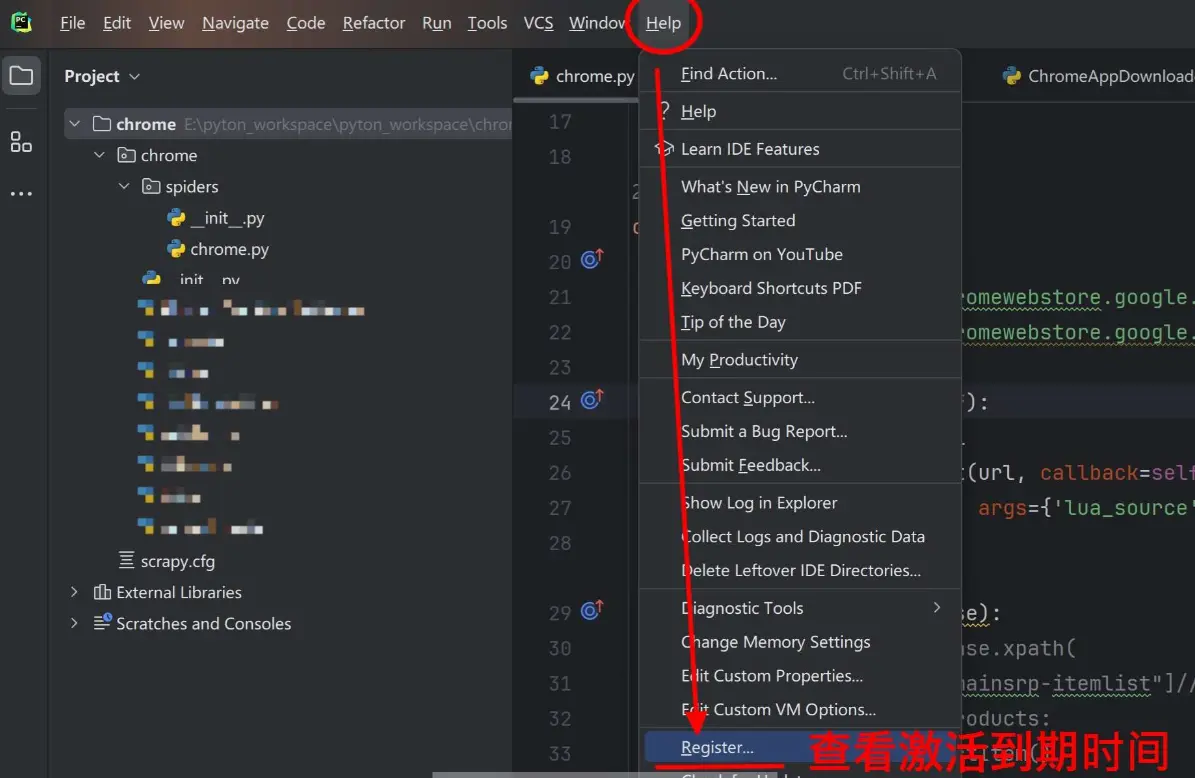Image resolution: width=1195 pixels, height=778 pixels.
Task: Open the Edit menu
Action: point(117,23)
